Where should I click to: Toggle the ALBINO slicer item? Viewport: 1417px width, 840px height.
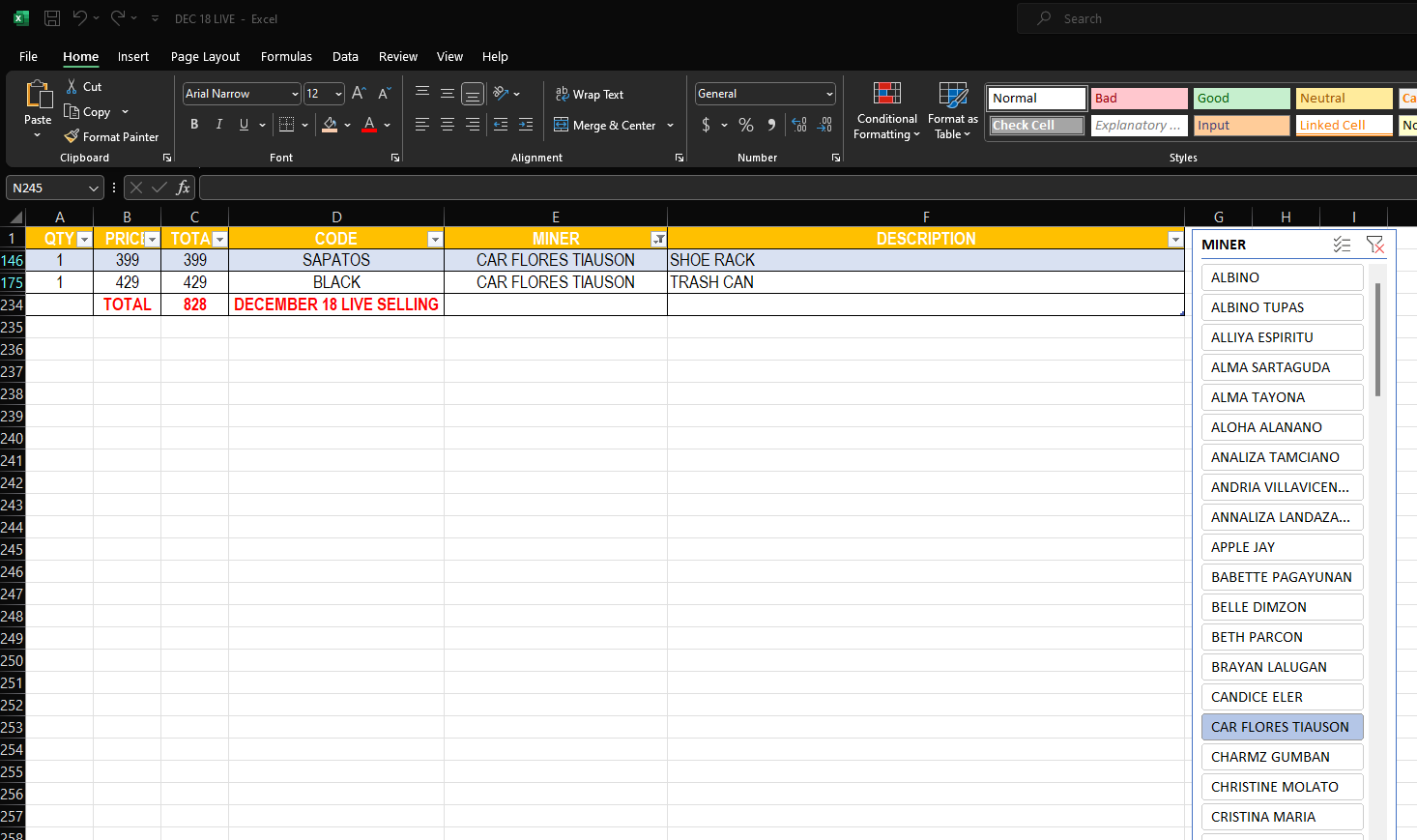(x=1282, y=277)
